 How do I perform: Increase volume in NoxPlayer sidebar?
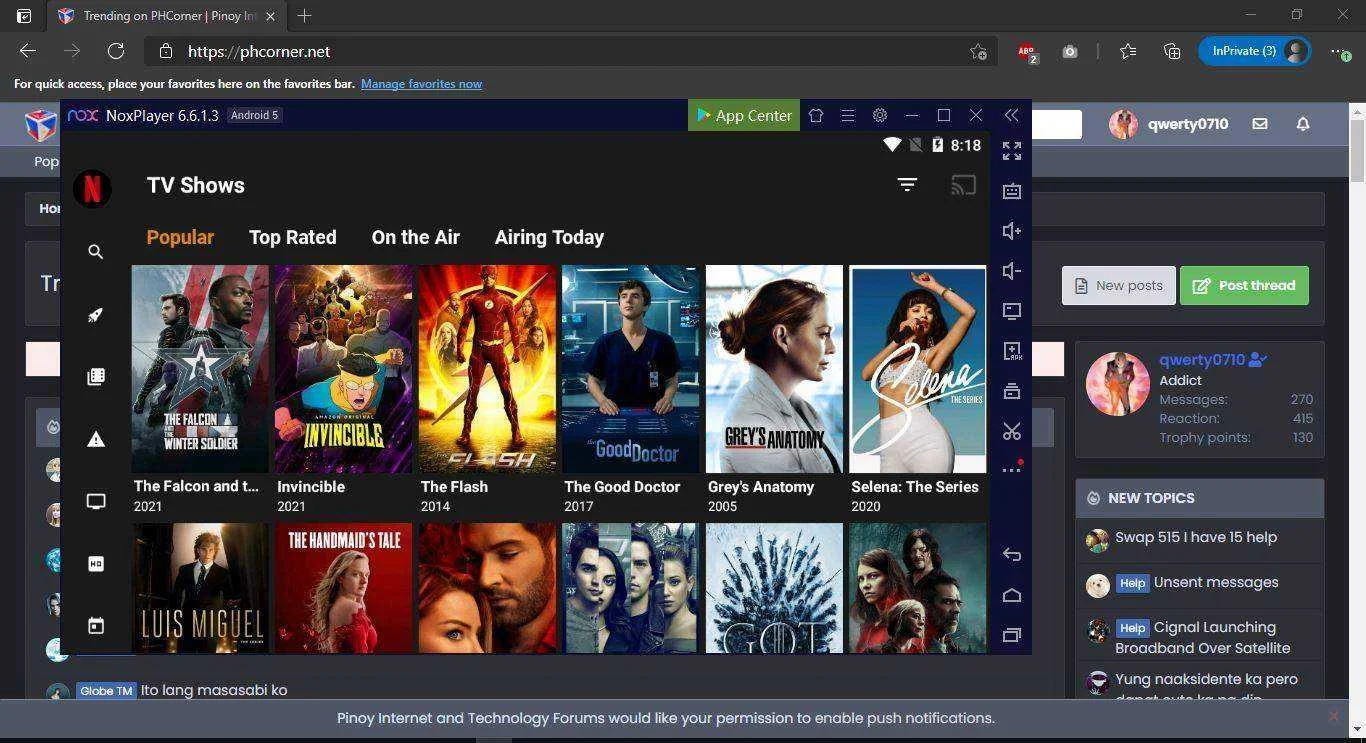point(1012,231)
